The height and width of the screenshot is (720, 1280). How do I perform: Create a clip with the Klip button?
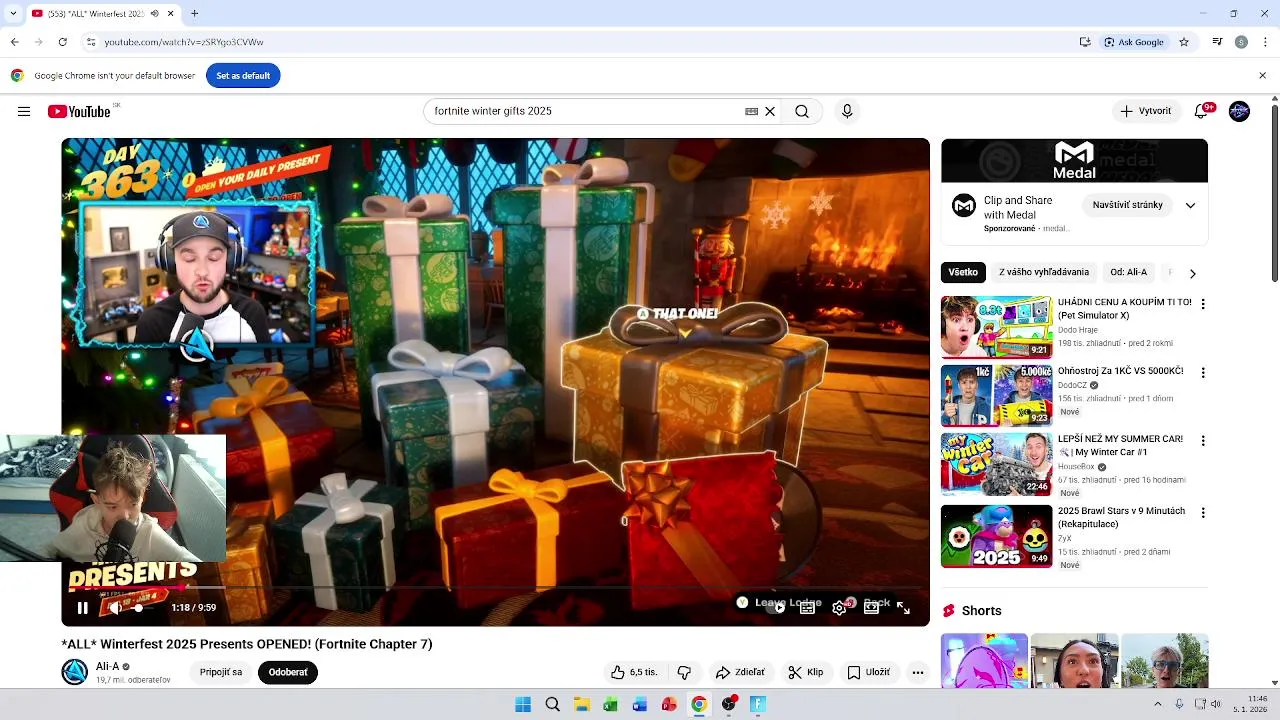point(805,672)
